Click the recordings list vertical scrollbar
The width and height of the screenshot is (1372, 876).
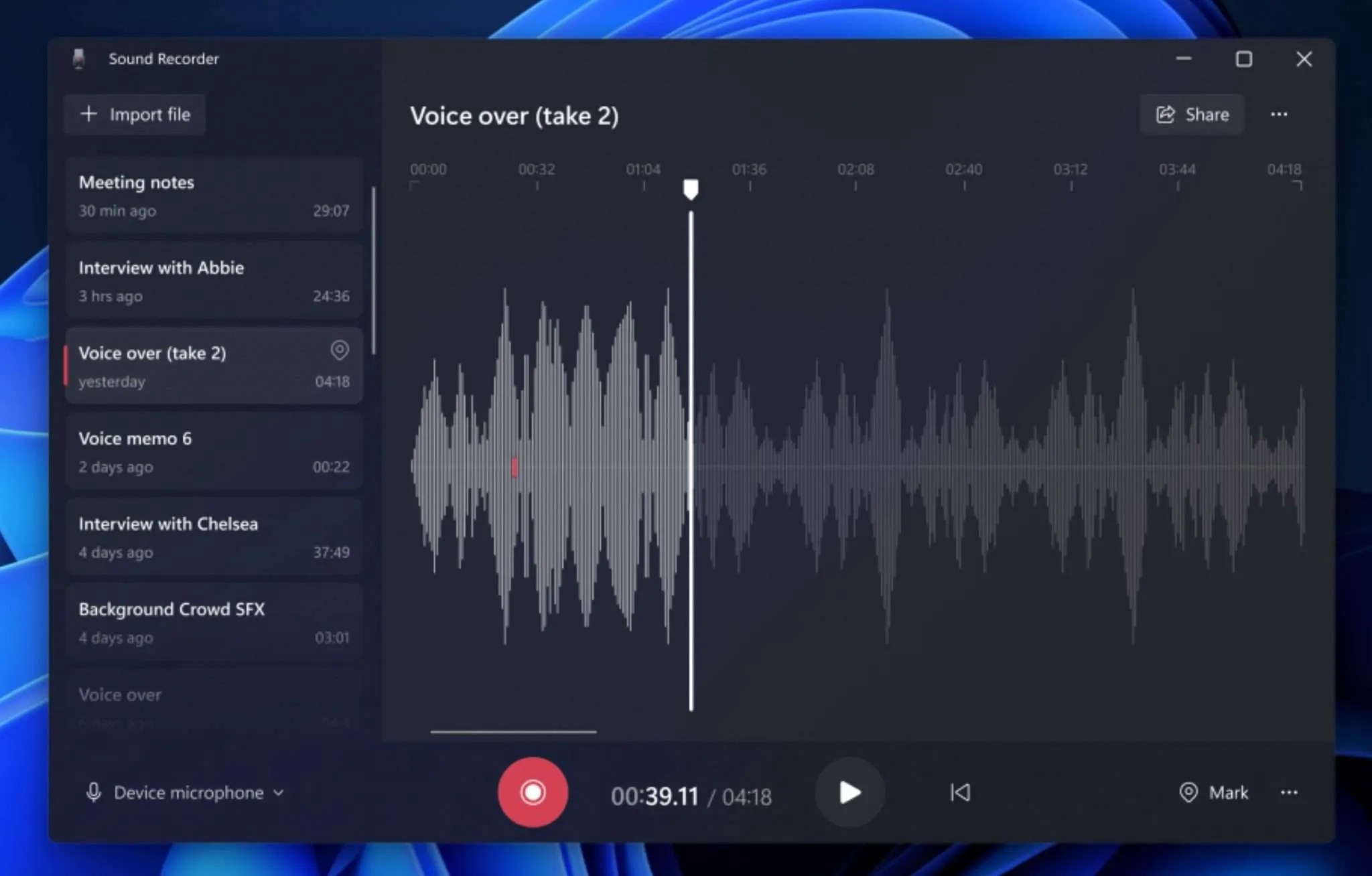[x=373, y=271]
